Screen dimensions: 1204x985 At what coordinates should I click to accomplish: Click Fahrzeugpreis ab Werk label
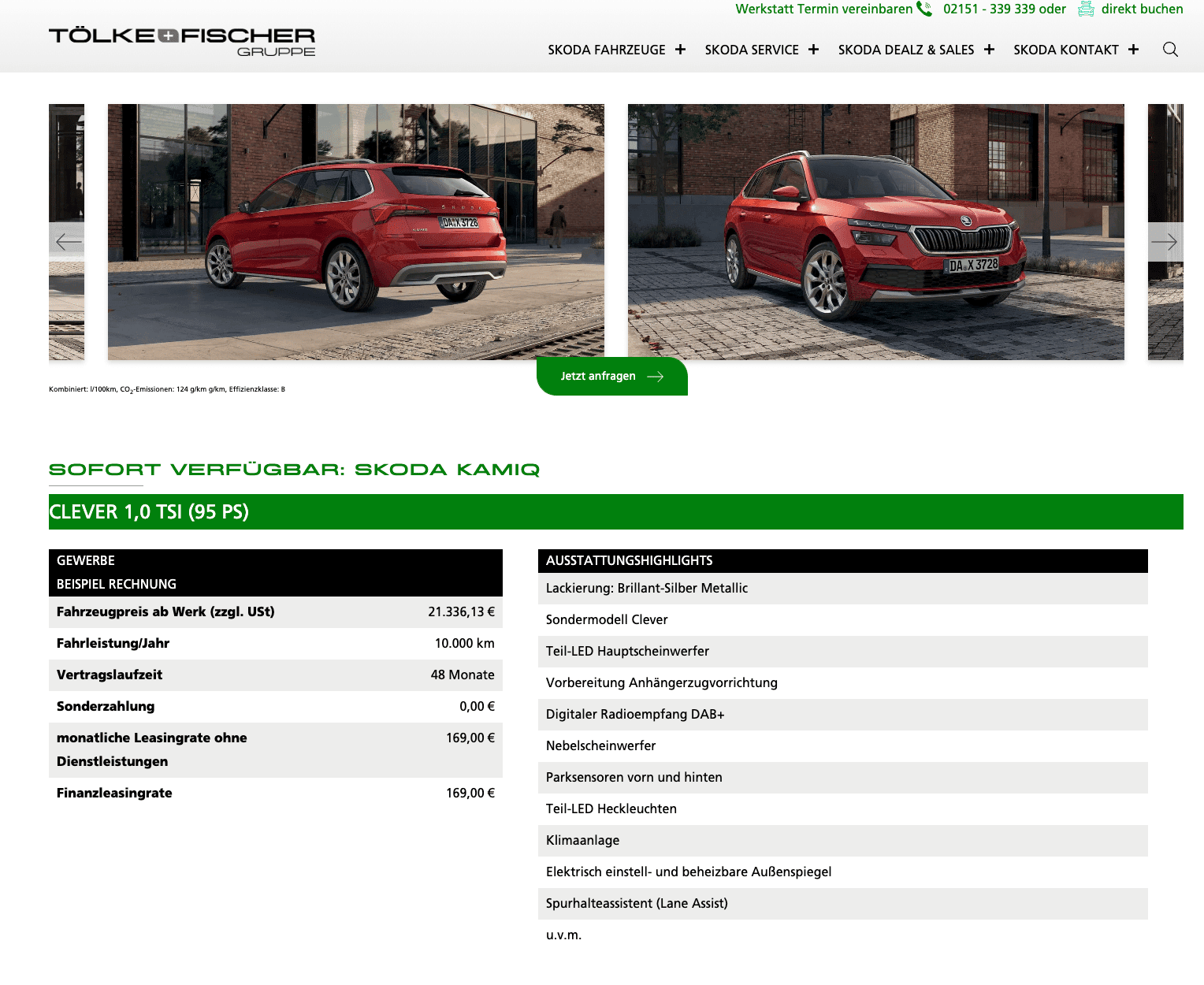[165, 611]
